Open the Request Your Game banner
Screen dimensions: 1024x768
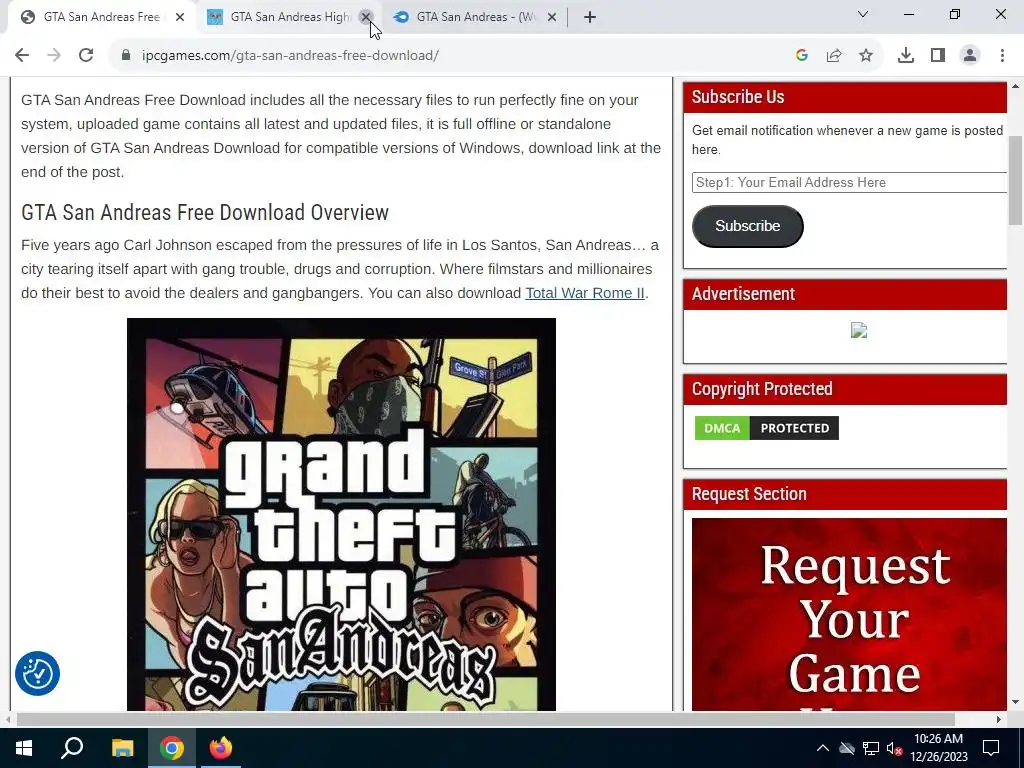coord(849,614)
